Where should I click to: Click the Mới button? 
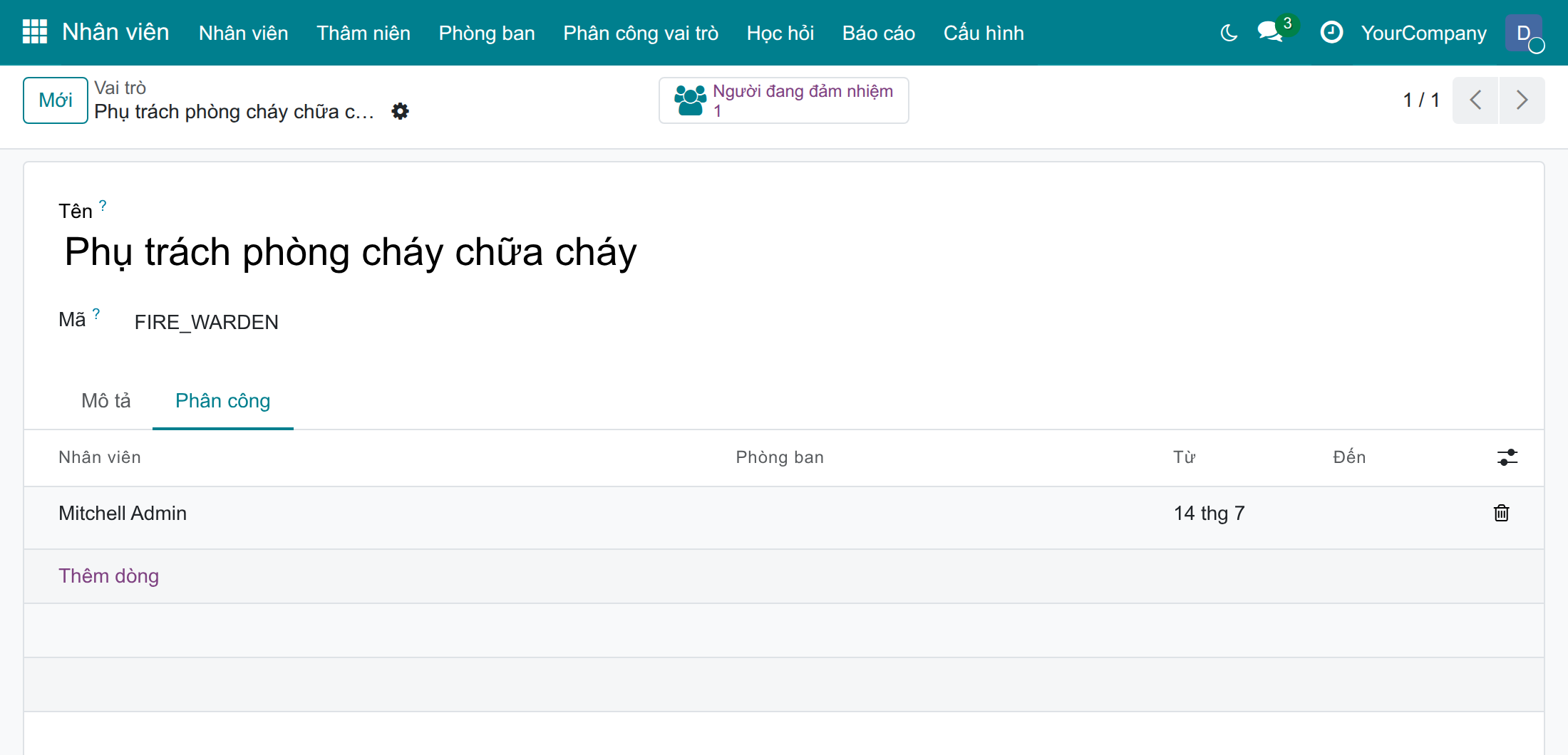[x=56, y=100]
